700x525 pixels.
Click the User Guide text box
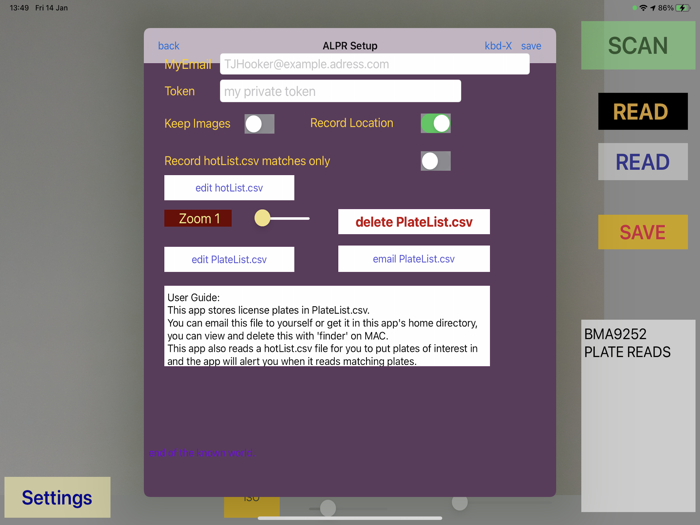[327, 326]
